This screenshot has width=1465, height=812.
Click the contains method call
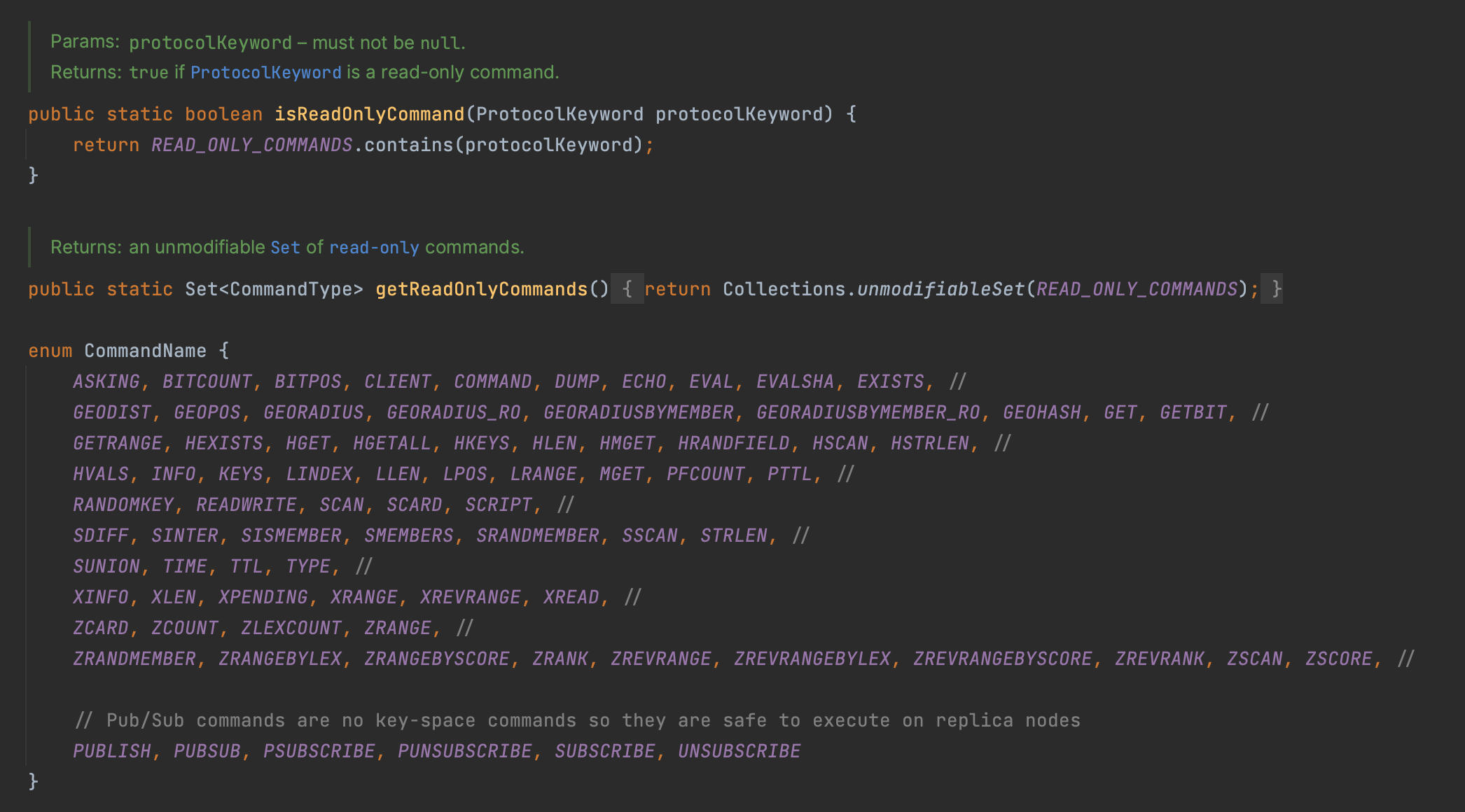(408, 145)
